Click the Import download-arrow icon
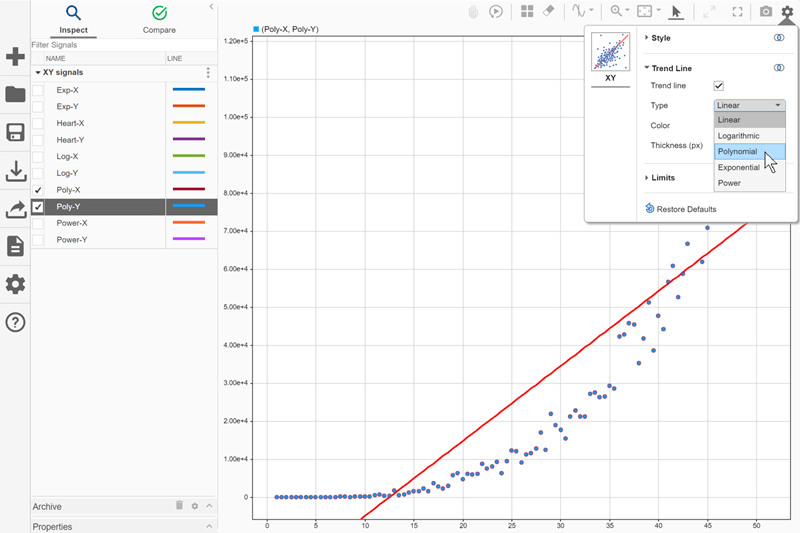The width and height of the screenshot is (800, 533). [16, 171]
